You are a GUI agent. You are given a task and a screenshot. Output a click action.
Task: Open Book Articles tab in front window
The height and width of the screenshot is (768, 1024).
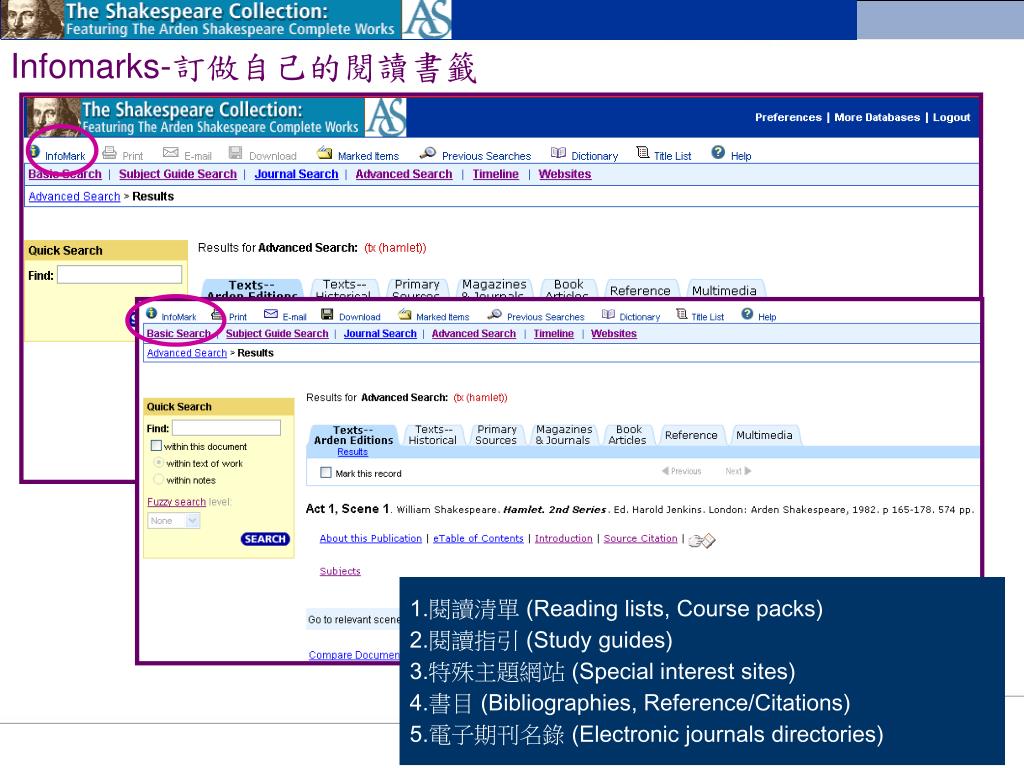pyautogui.click(x=628, y=435)
